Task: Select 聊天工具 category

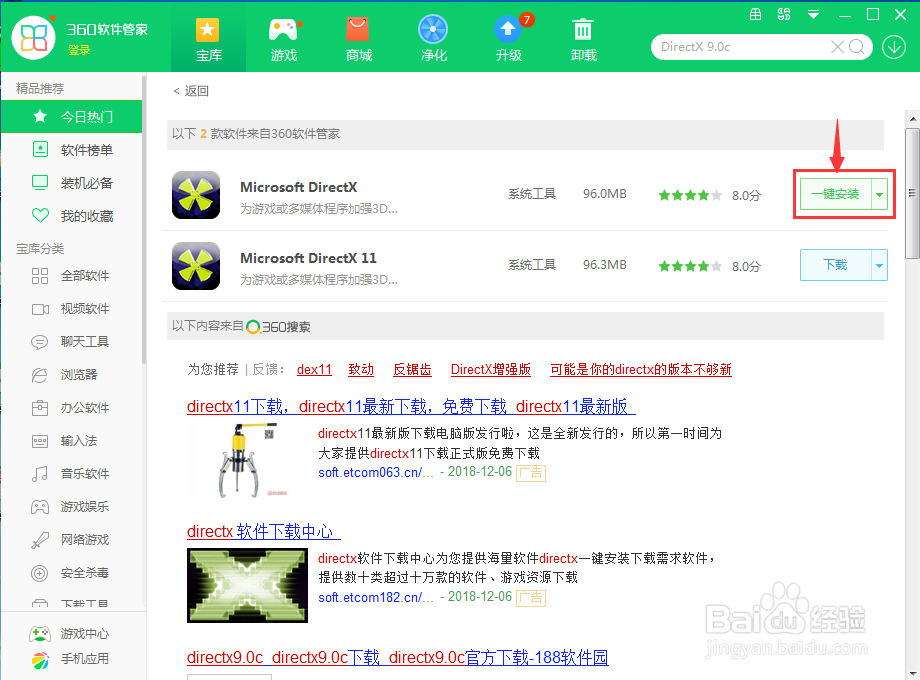Action: coord(72,341)
